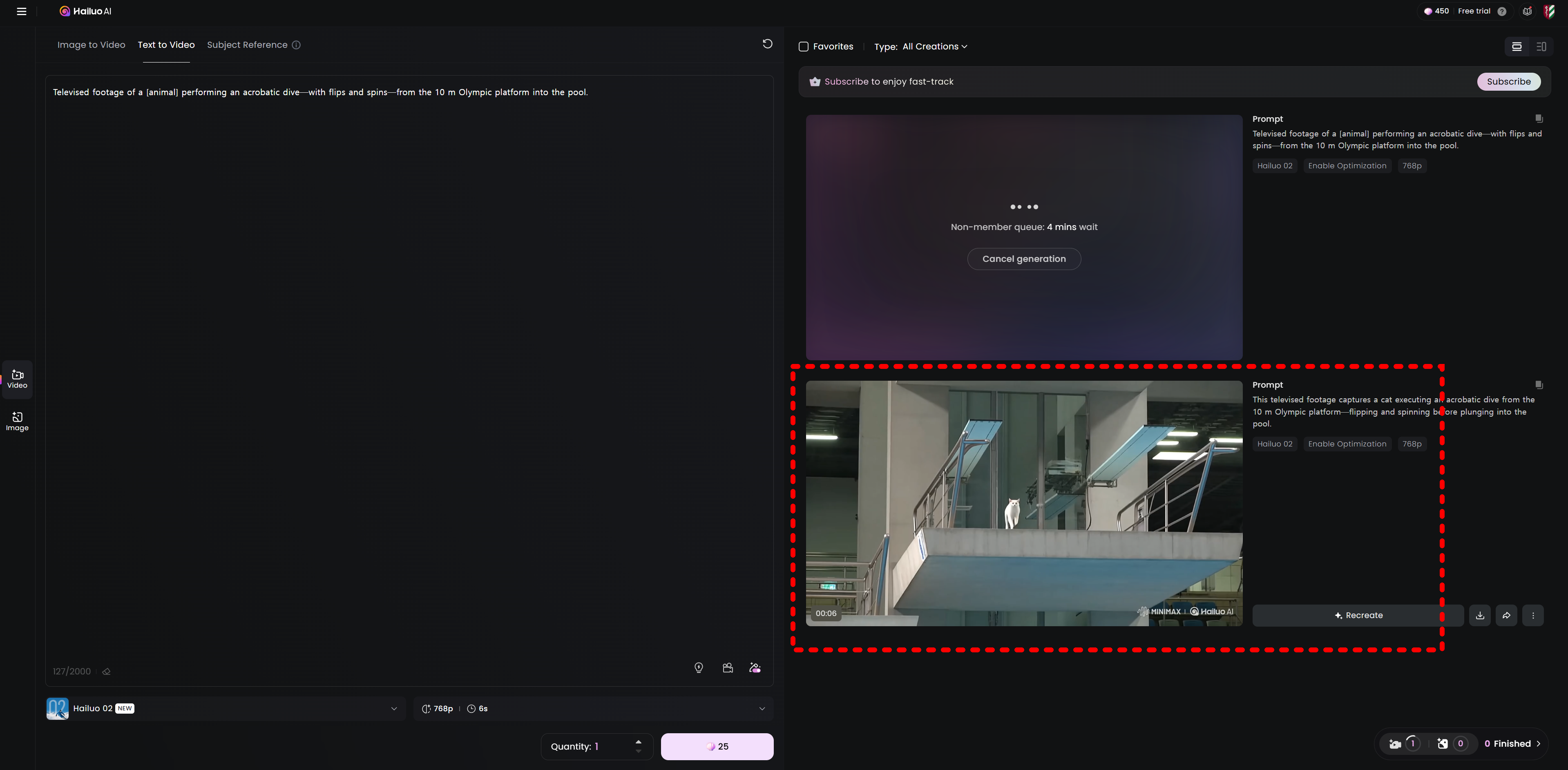
Task: Share the cat diving video
Action: pos(1507,616)
